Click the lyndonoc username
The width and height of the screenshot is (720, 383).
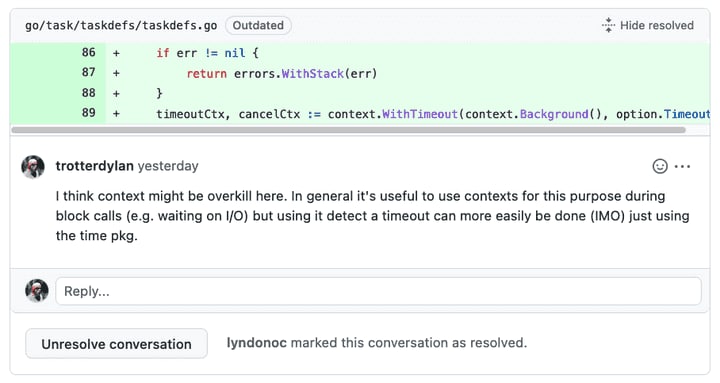click(x=257, y=343)
